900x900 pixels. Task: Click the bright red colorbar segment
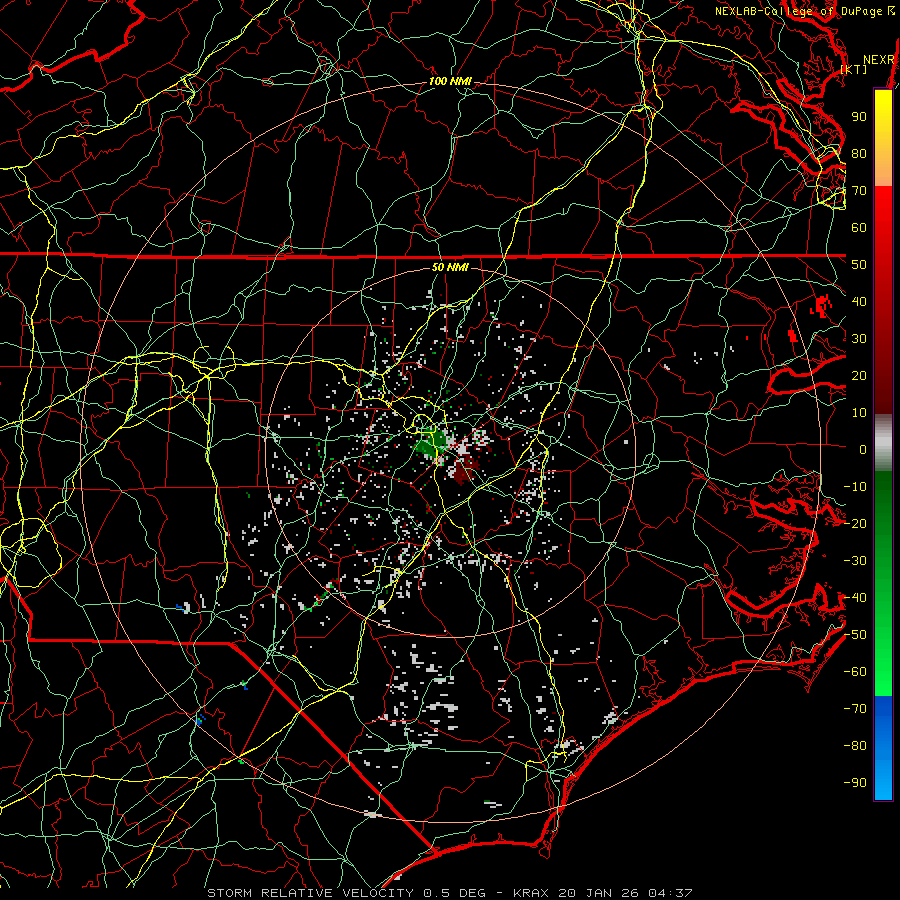[x=883, y=210]
